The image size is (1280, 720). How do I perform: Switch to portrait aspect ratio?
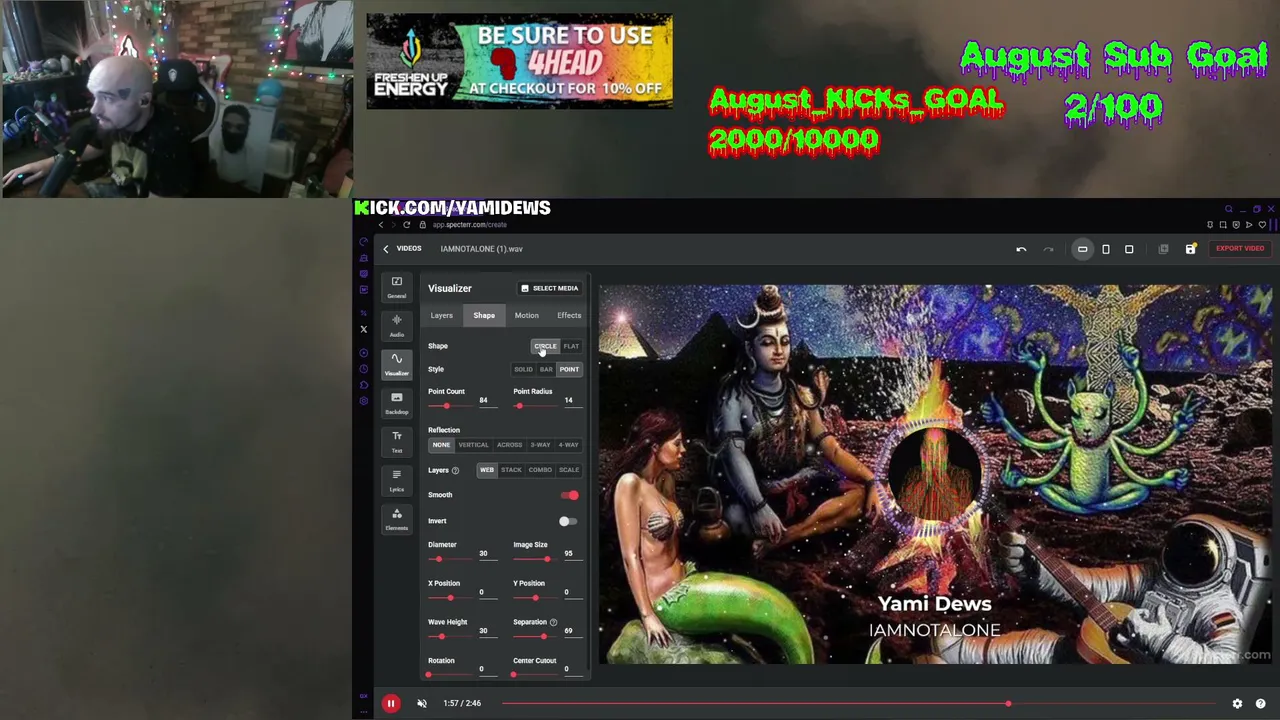pos(1106,249)
